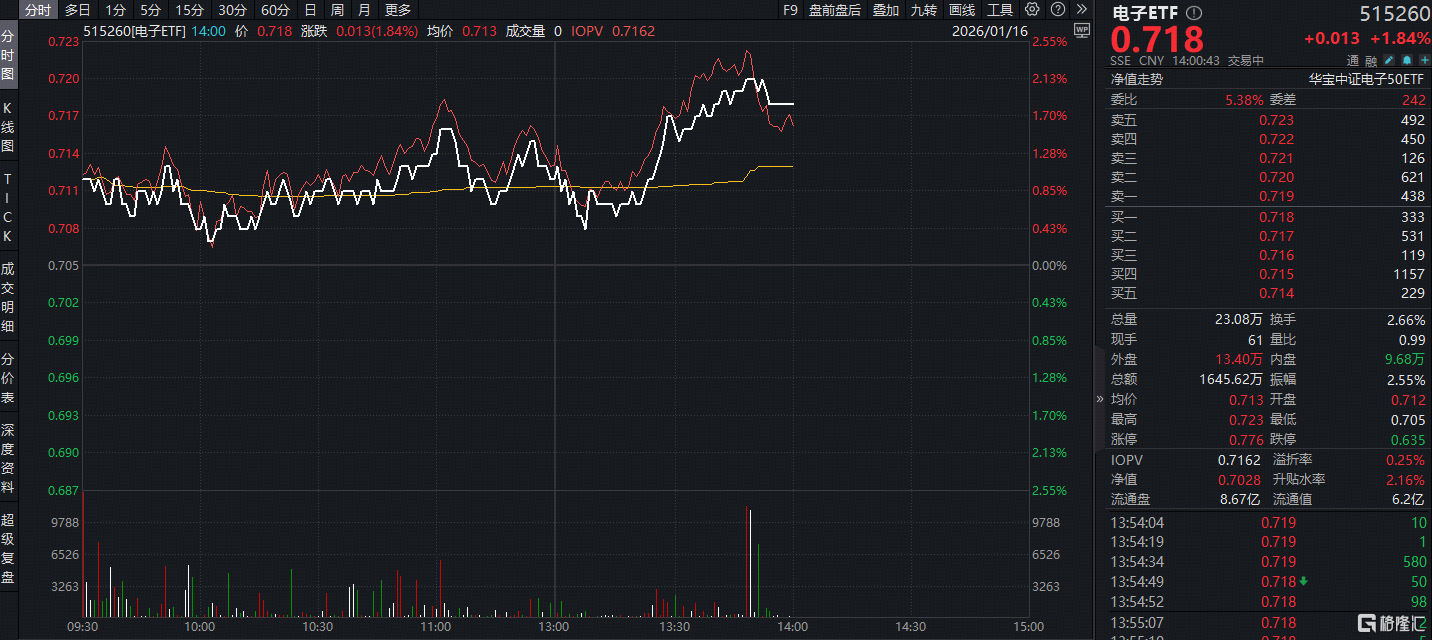The height and width of the screenshot is (640, 1432).
Task: Click the 13:54:34 trade row
Action: (1270, 562)
